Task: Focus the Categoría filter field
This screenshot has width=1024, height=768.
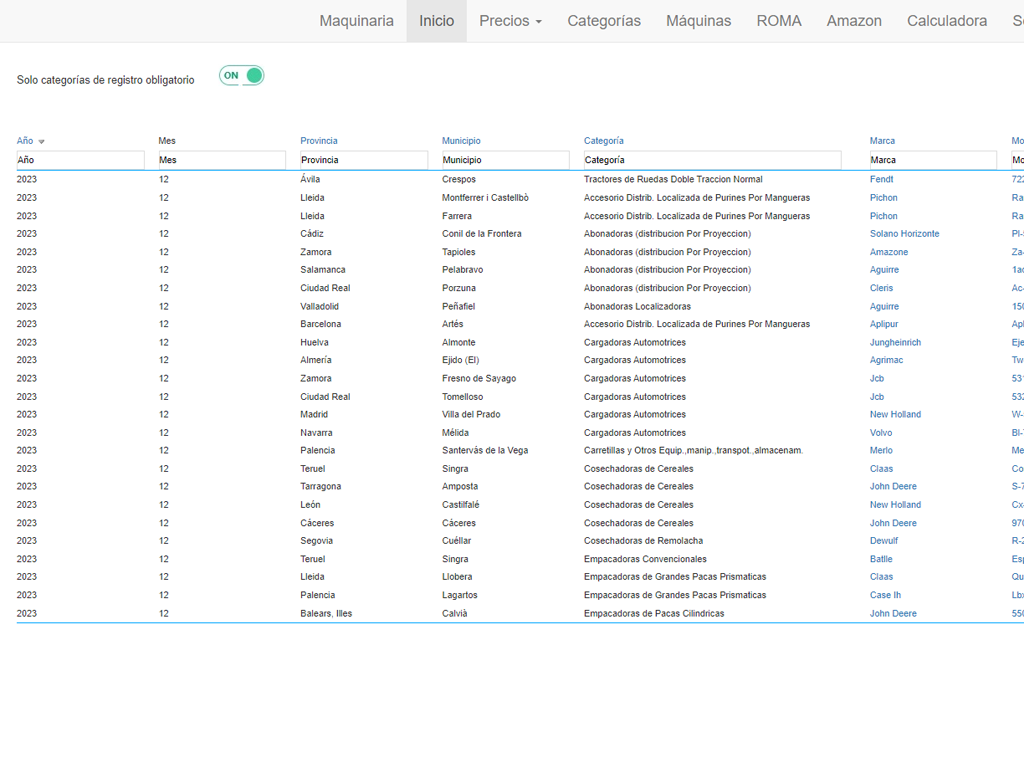Action: (712, 160)
